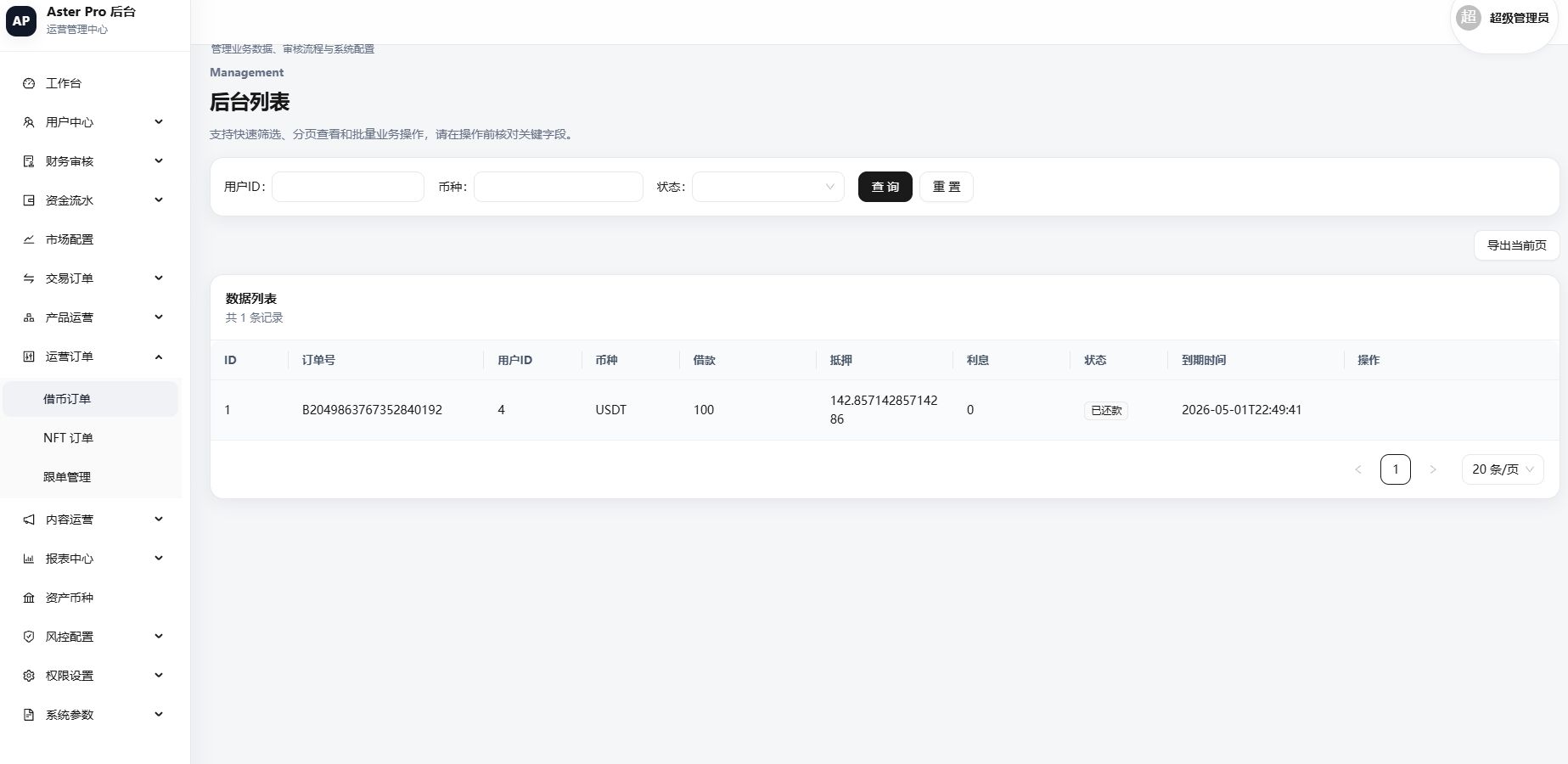This screenshot has width=1568, height=764.
Task: Click the AP logo icon
Action: click(21, 21)
